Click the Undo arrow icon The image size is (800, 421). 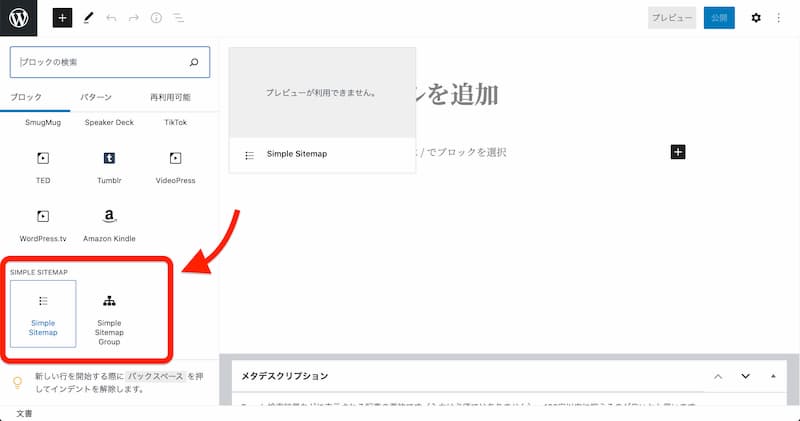click(x=111, y=18)
